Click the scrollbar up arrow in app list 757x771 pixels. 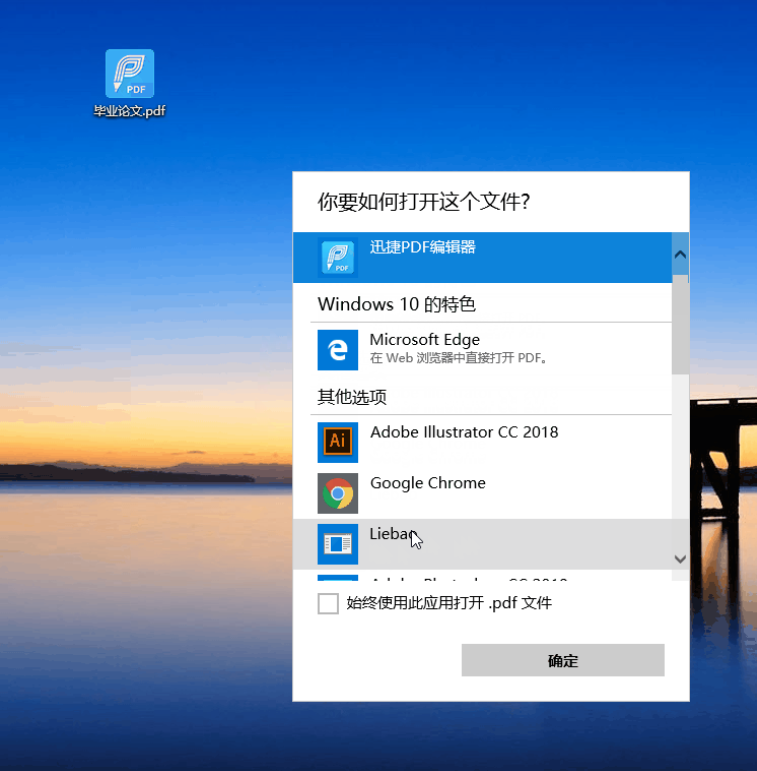[x=680, y=254]
